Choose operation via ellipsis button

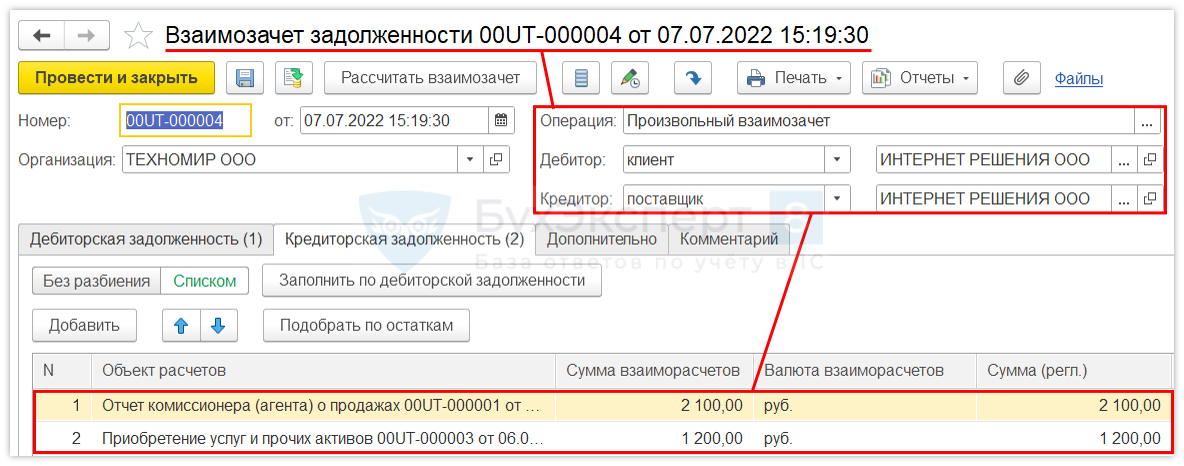coord(1148,121)
